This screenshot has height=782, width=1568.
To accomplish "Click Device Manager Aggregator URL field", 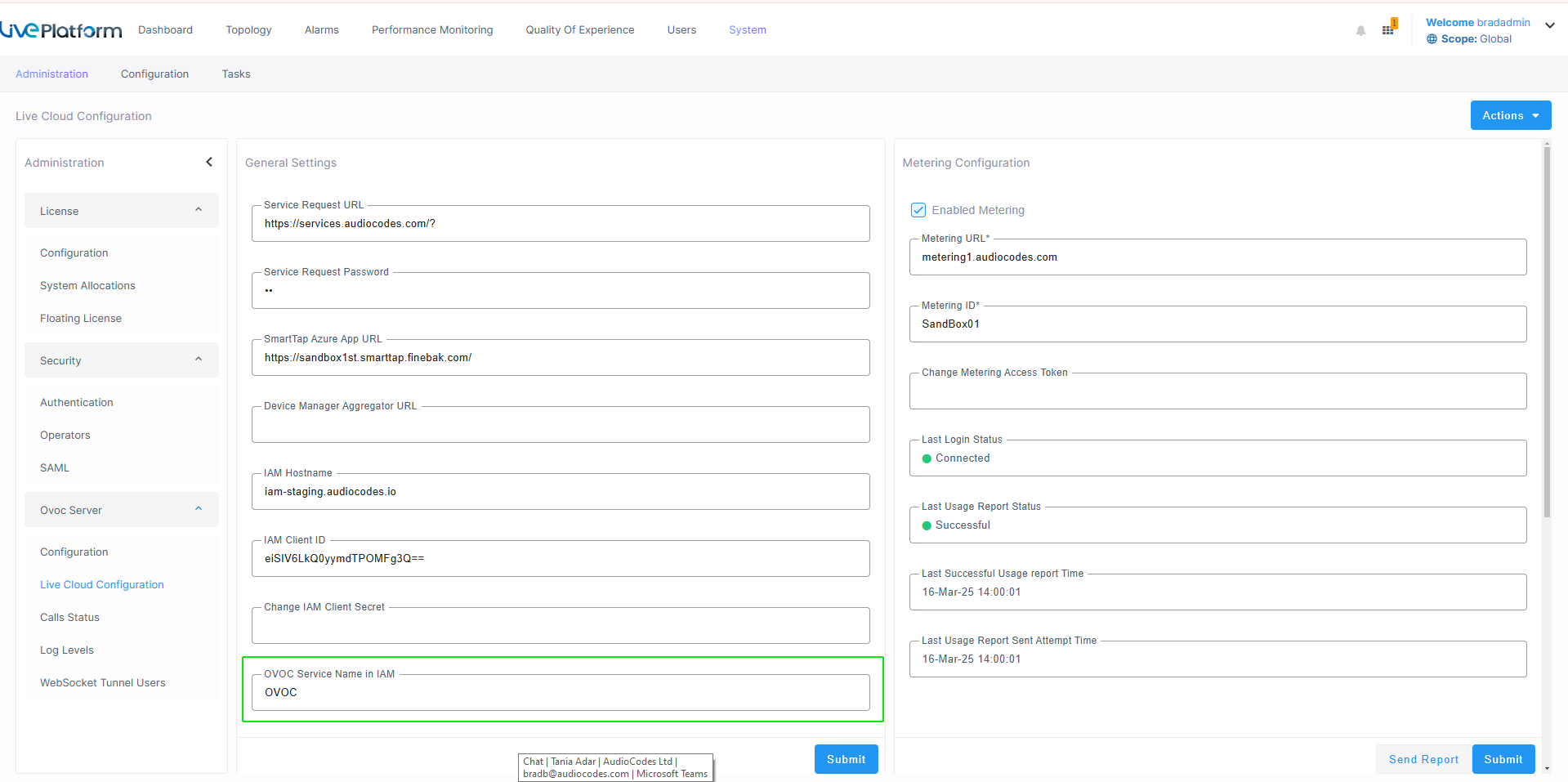I will click(561, 424).
